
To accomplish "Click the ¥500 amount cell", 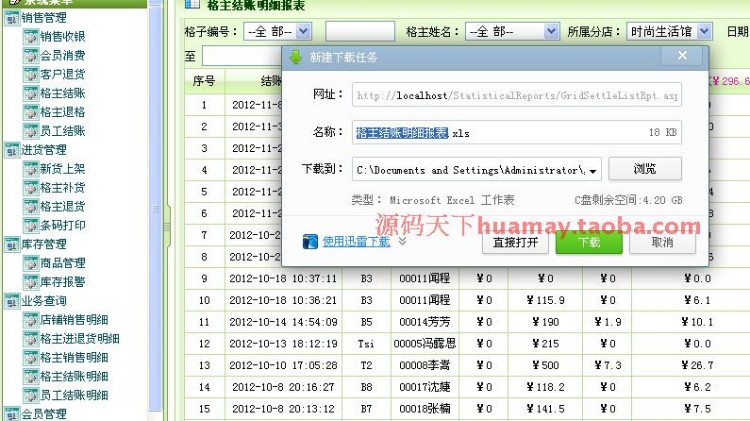I will point(545,366).
